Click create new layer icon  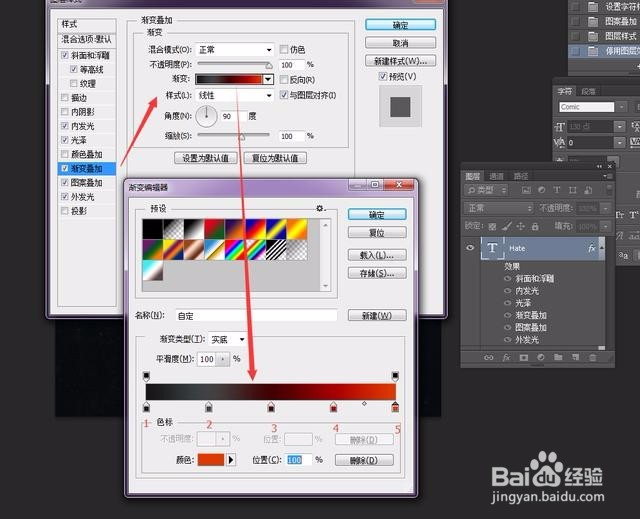pyautogui.click(x=576, y=357)
